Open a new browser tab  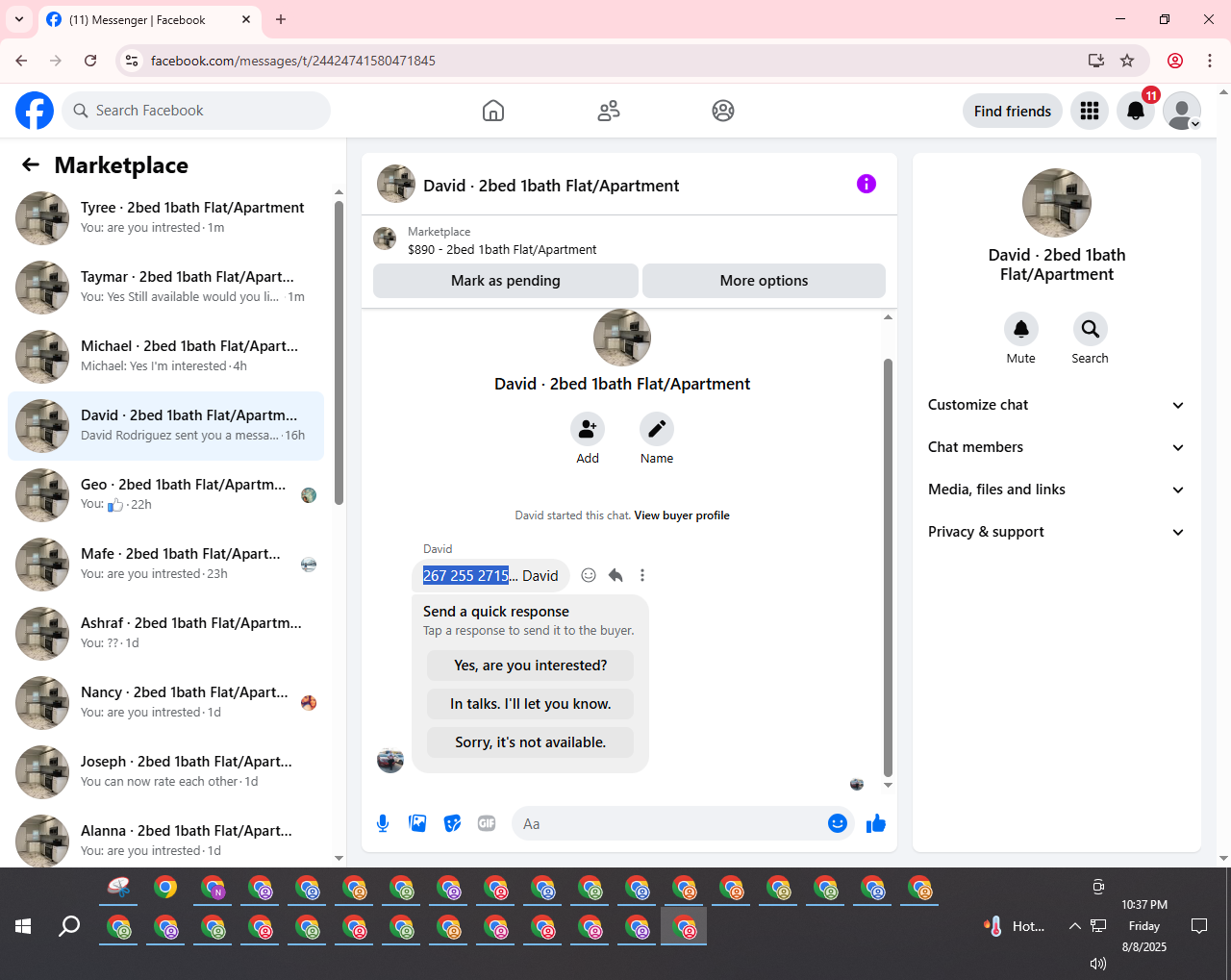tap(281, 19)
